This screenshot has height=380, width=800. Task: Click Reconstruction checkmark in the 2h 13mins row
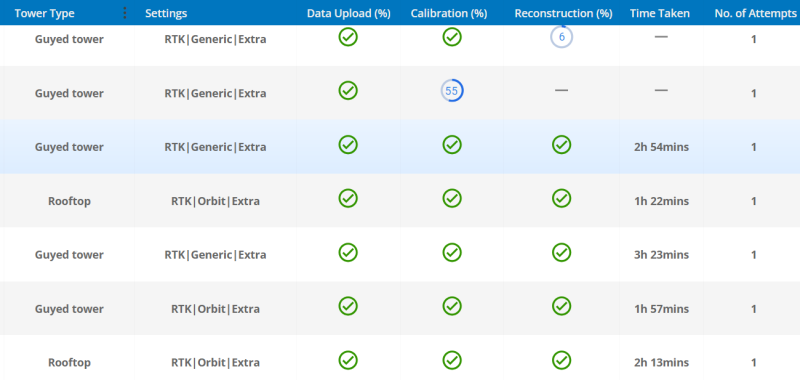click(x=561, y=360)
